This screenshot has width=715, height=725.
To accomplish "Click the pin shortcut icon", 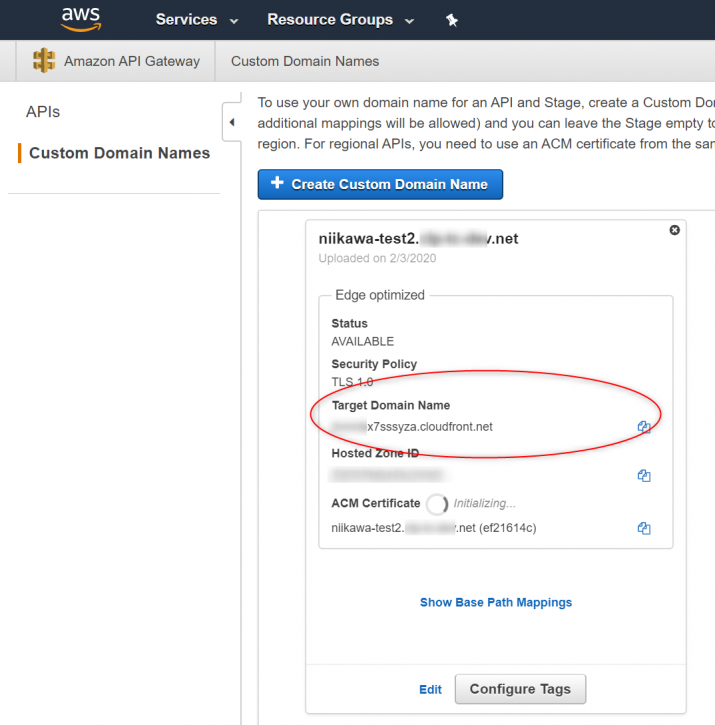I will [x=452, y=20].
